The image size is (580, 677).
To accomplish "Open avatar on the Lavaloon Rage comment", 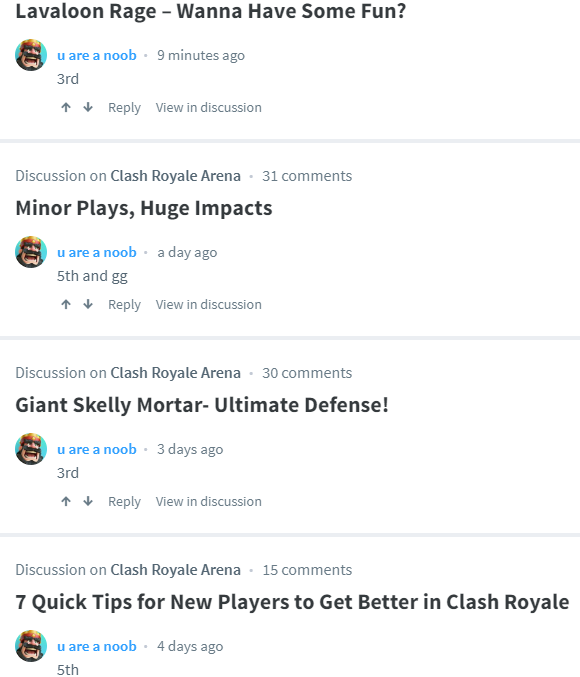I will tap(31, 55).
